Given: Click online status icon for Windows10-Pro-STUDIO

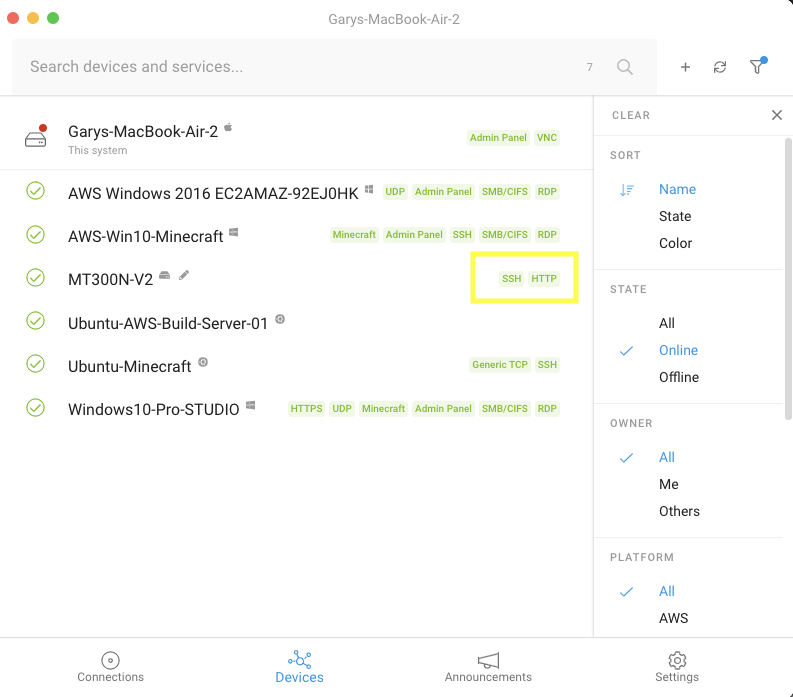Looking at the screenshot, I should (35, 408).
